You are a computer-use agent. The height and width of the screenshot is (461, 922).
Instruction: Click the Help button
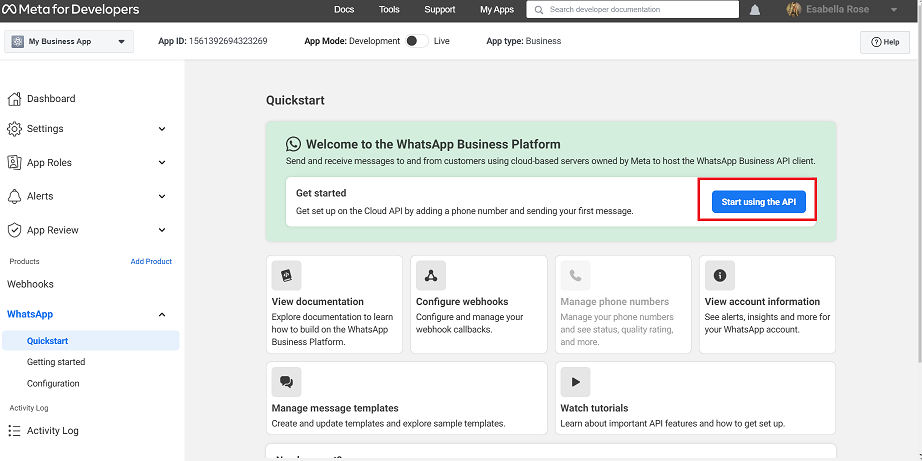coord(885,42)
